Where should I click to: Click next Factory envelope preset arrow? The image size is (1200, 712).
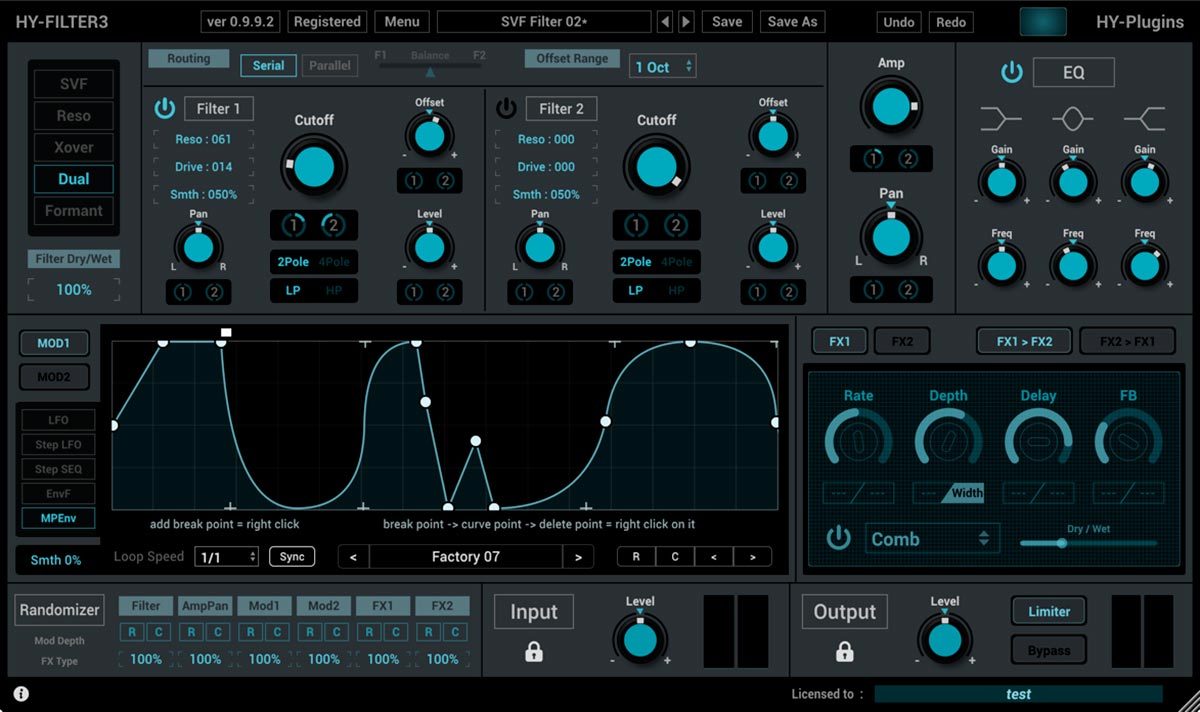point(578,557)
